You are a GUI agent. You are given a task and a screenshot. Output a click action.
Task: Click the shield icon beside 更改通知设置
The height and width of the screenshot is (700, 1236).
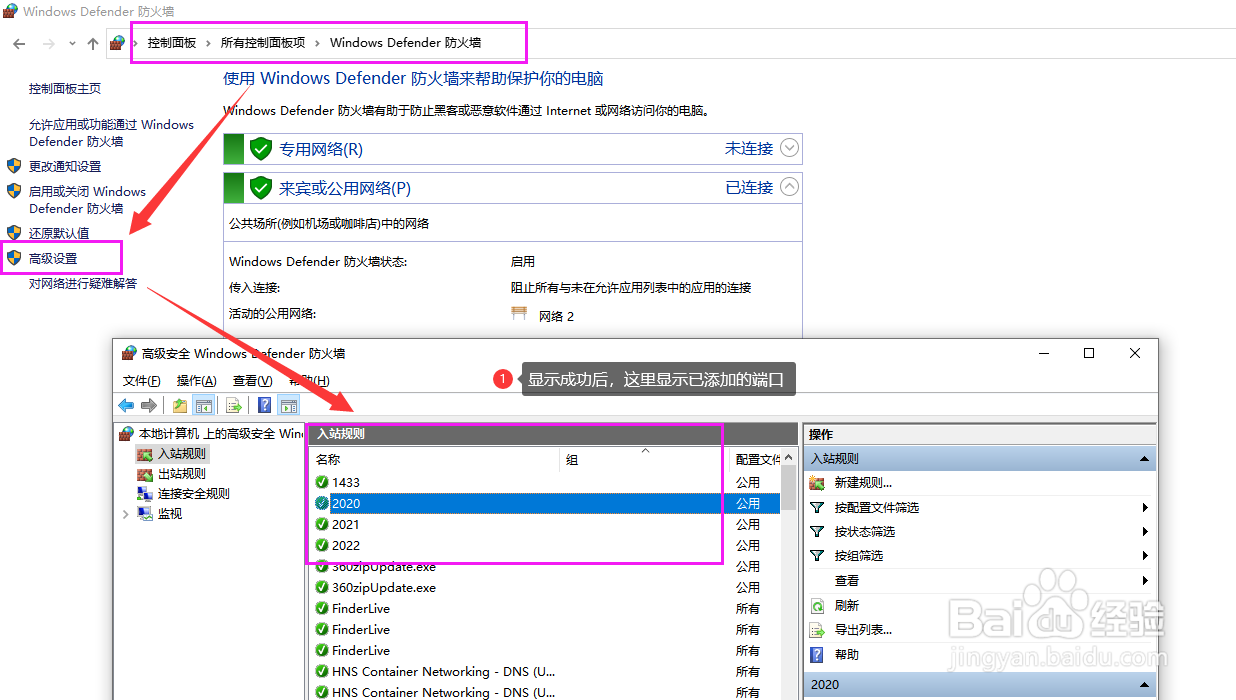coord(14,166)
